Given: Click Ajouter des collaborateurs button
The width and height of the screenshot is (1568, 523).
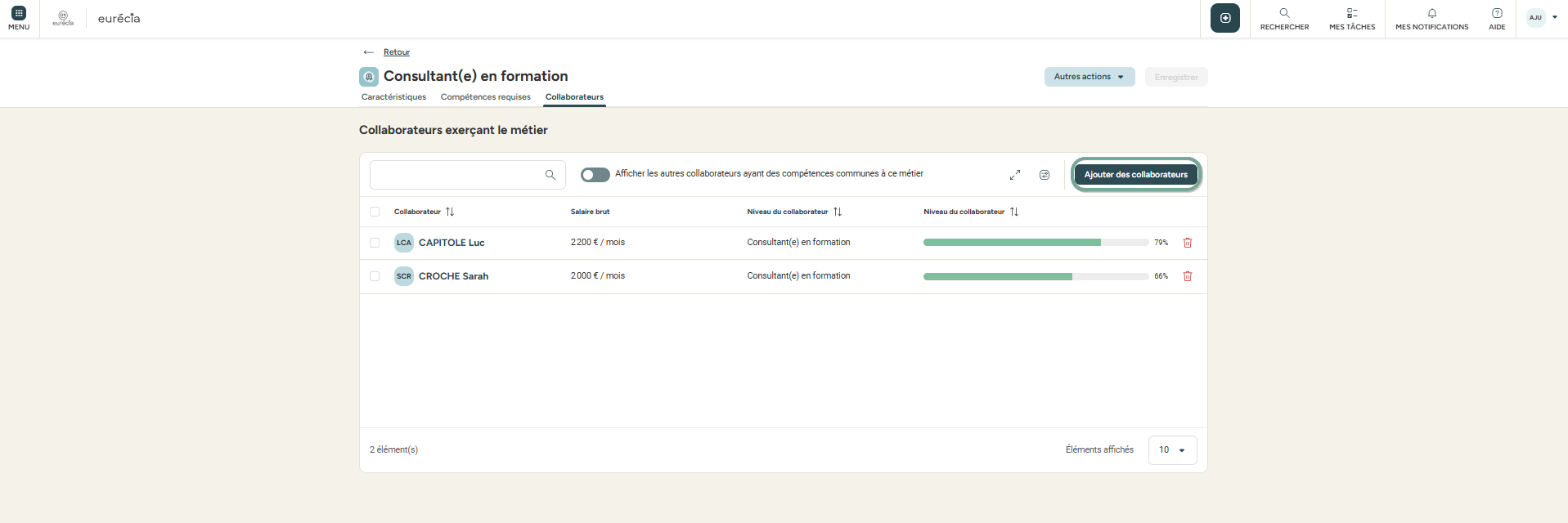Looking at the screenshot, I should pyautogui.click(x=1135, y=175).
